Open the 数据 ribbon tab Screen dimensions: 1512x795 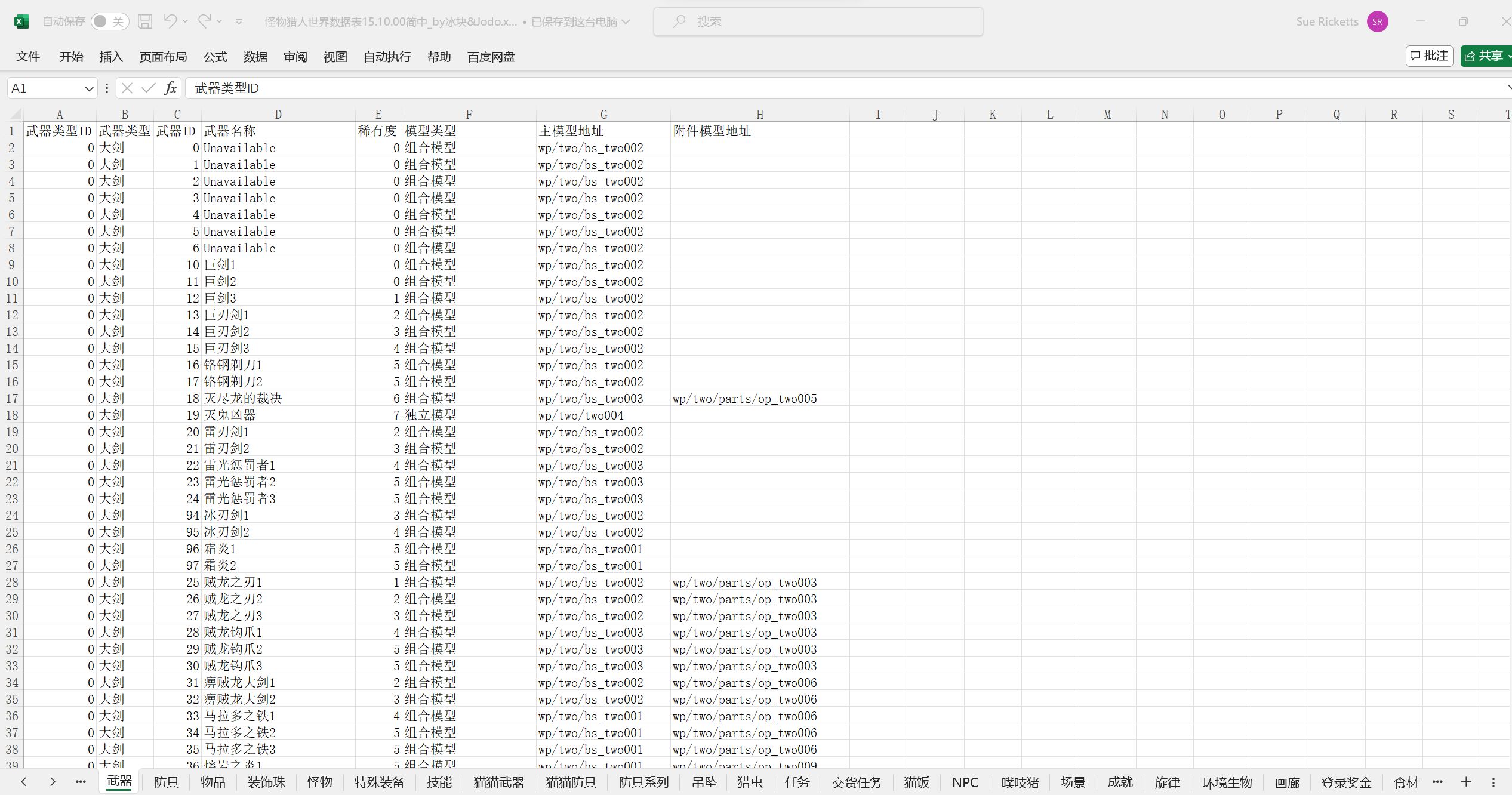point(255,57)
